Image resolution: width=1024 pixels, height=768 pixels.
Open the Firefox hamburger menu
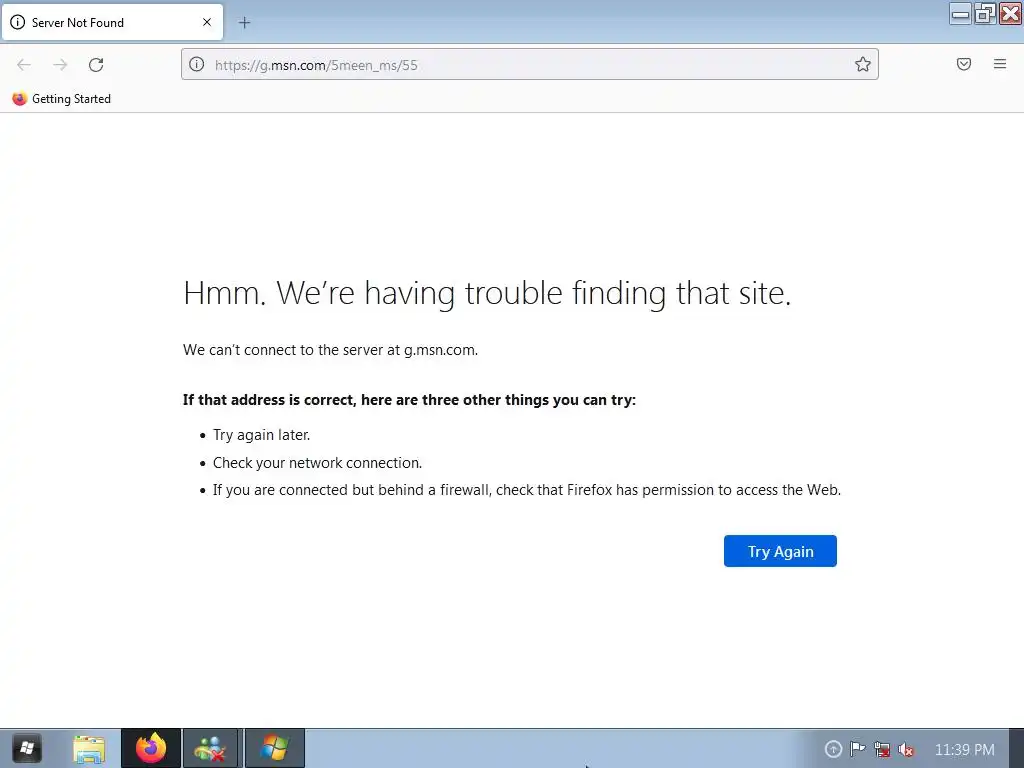[1000, 64]
